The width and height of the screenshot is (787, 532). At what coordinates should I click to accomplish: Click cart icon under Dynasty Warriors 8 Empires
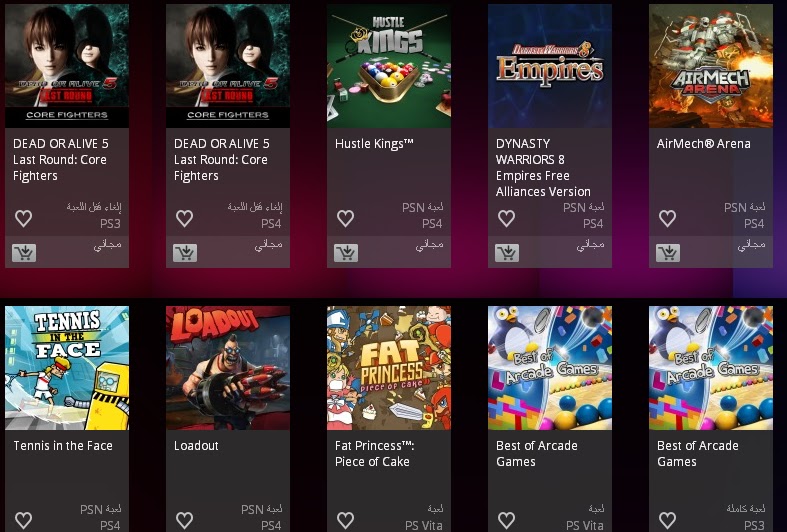tap(507, 252)
